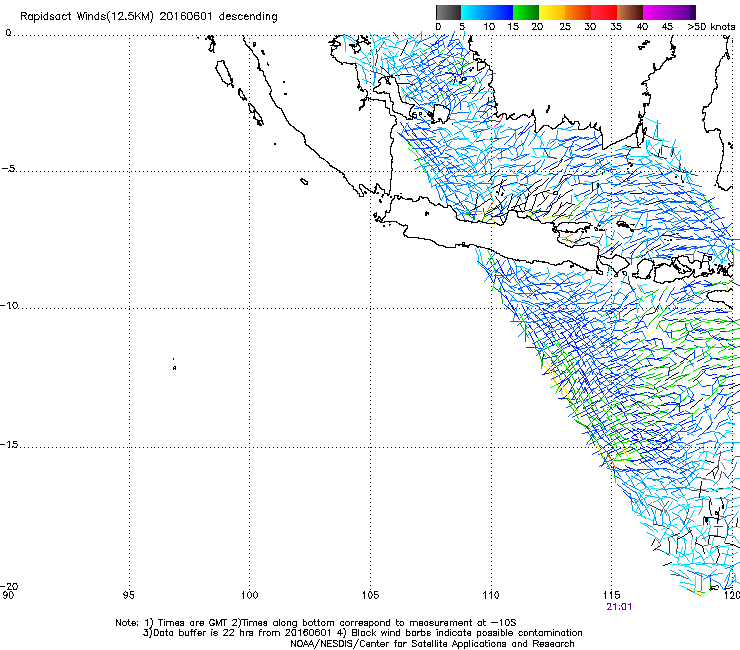Click the brown 35-40 knots legend segment
The height and width of the screenshot is (650, 740).
630,12
